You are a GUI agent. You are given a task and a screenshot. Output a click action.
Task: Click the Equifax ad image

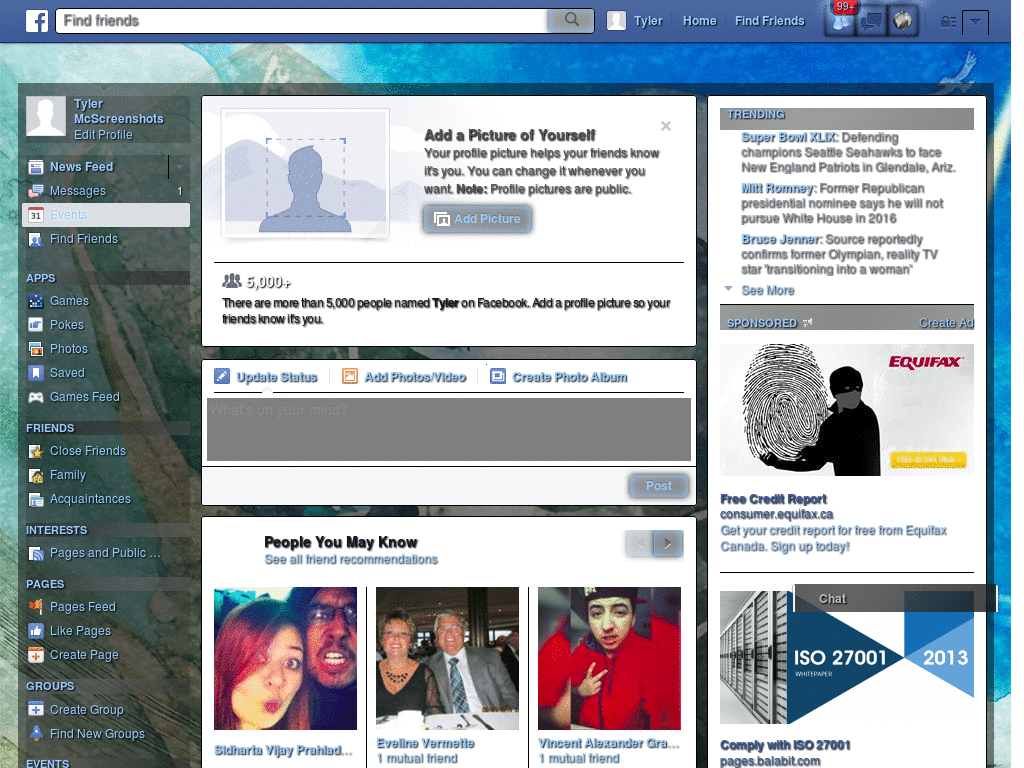click(x=846, y=410)
